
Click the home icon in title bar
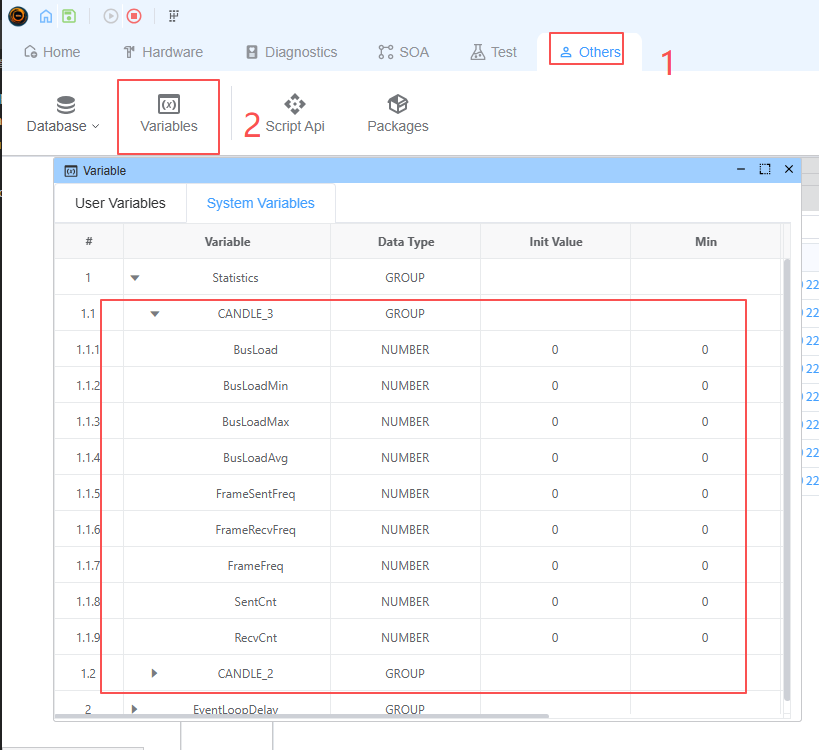point(46,16)
